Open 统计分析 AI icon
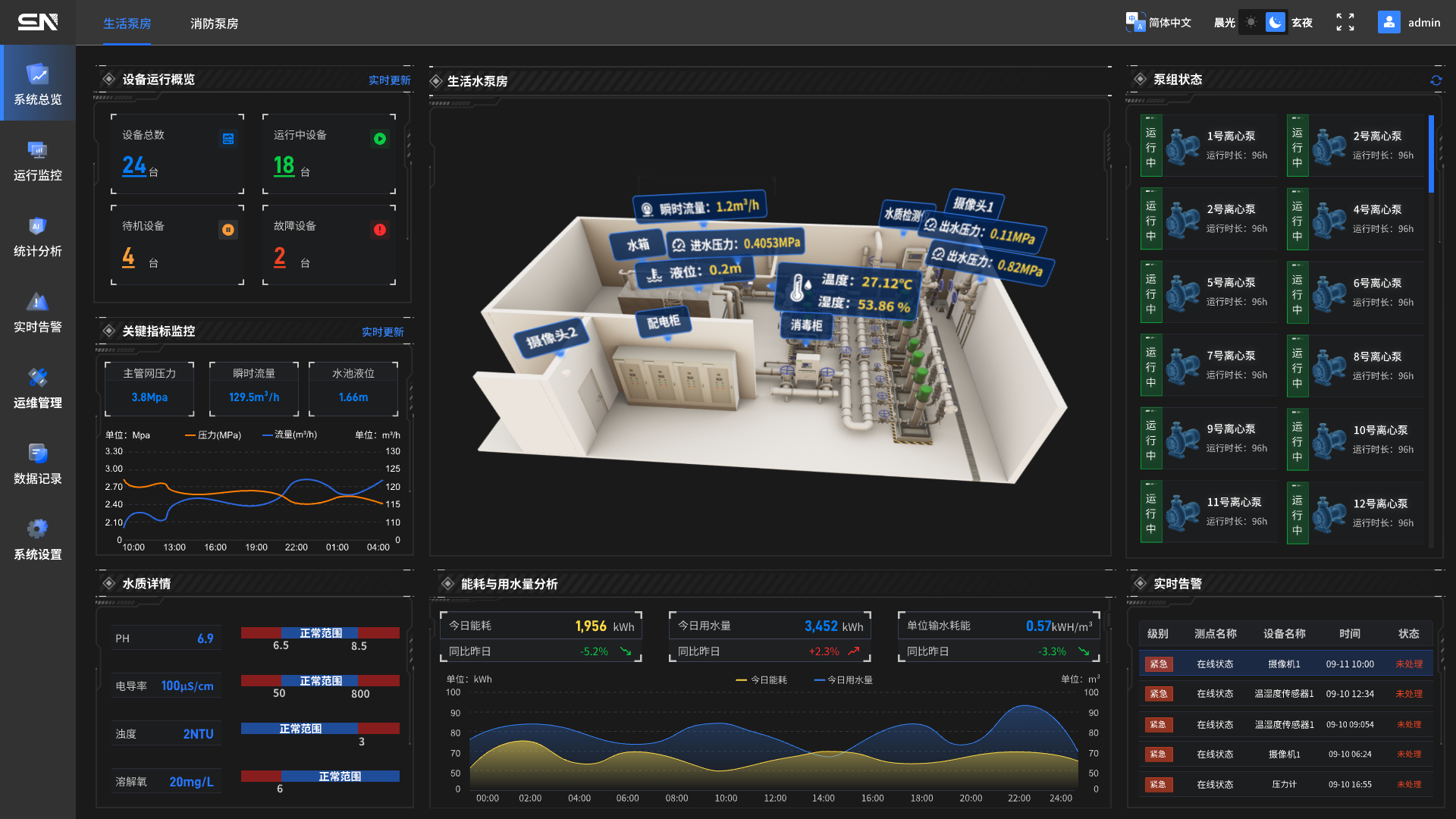This screenshot has height=819, width=1456. [x=38, y=226]
